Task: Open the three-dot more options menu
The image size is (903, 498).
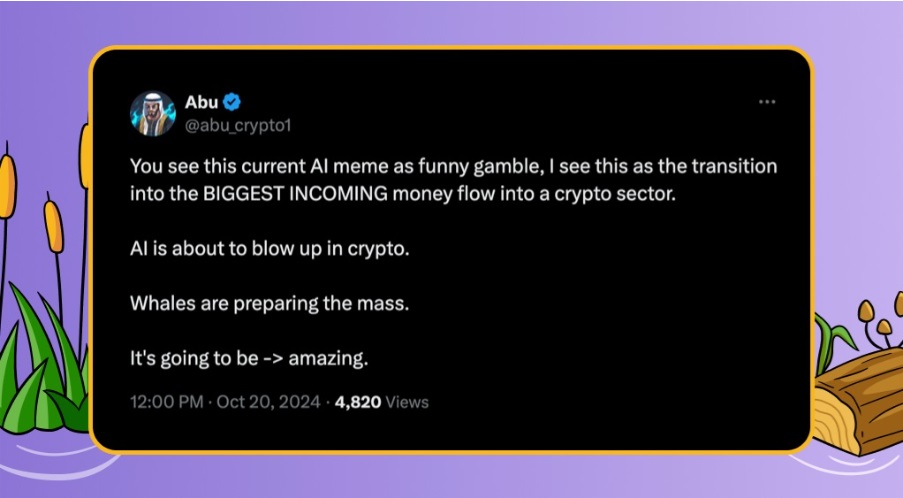Action: 767,102
